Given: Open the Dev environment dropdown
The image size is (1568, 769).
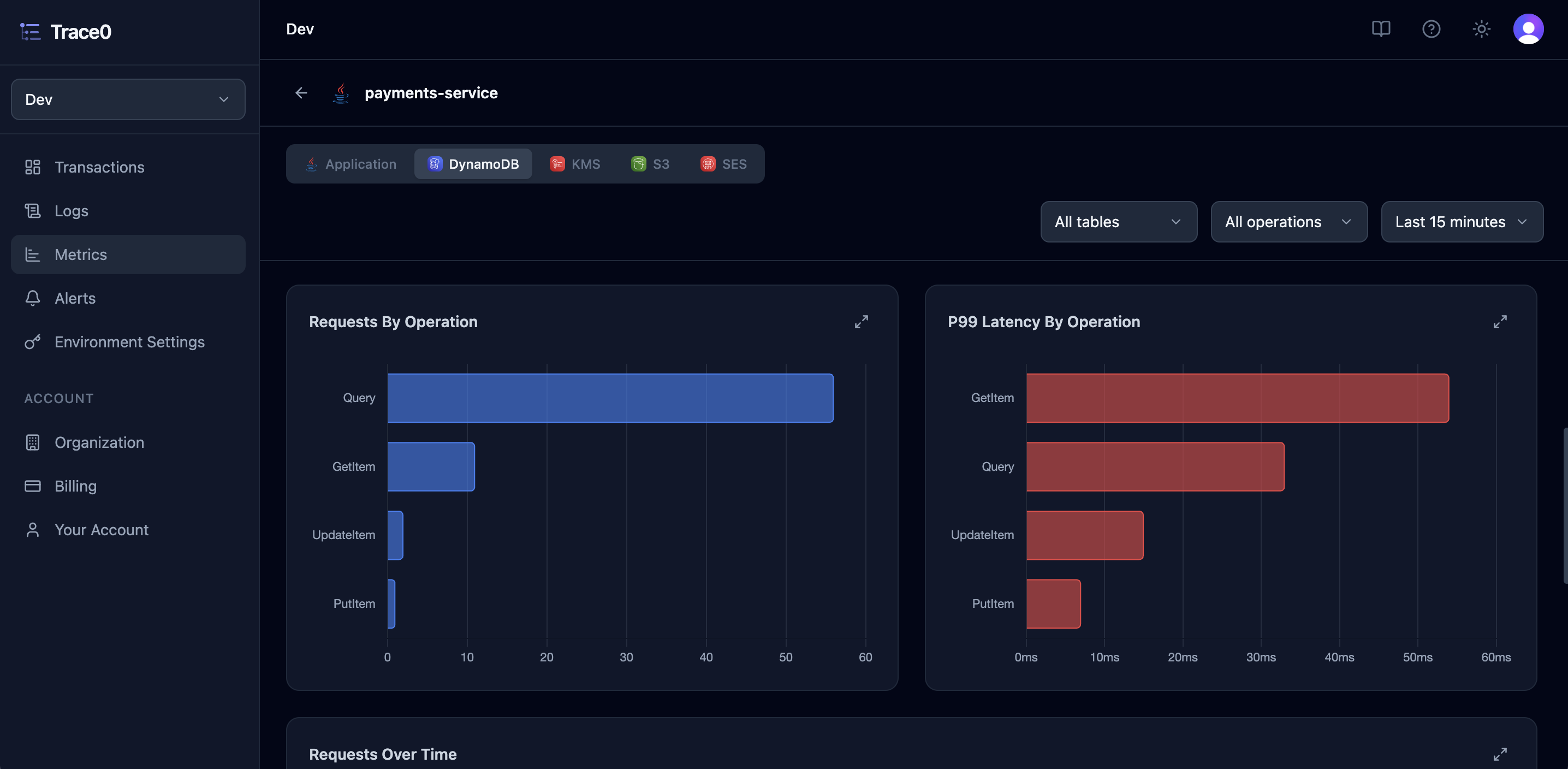Looking at the screenshot, I should coord(128,99).
